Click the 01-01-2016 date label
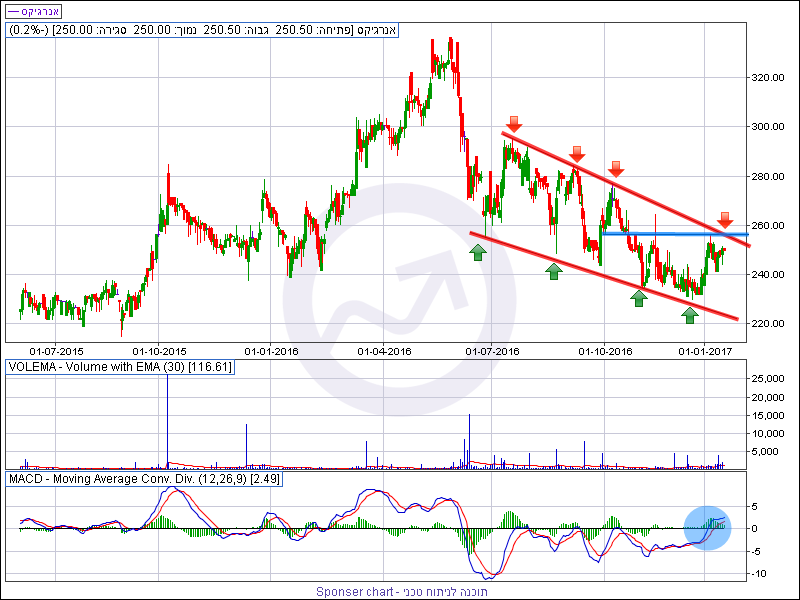Screen dimensions: 800x600 (271, 352)
